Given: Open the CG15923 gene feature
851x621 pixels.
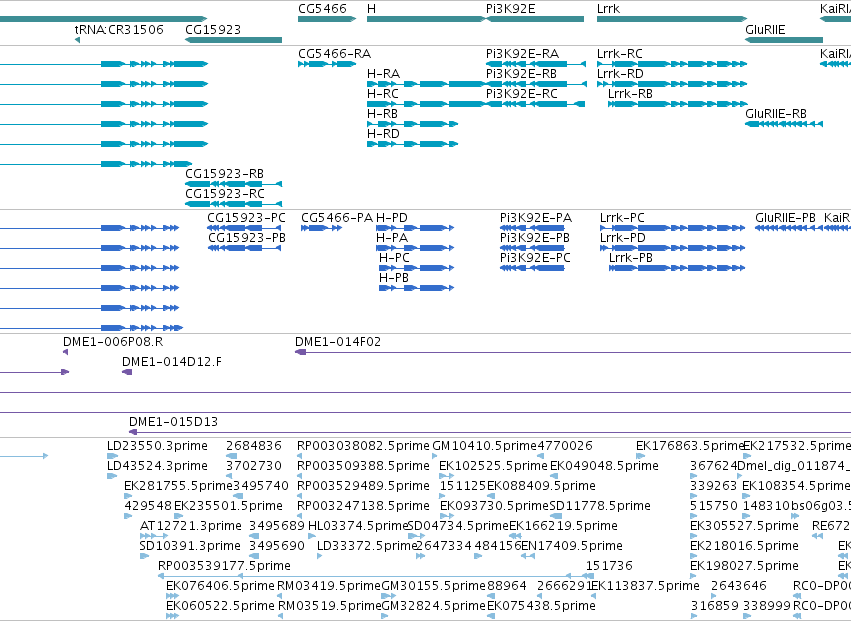Looking at the screenshot, I should tap(233, 40).
